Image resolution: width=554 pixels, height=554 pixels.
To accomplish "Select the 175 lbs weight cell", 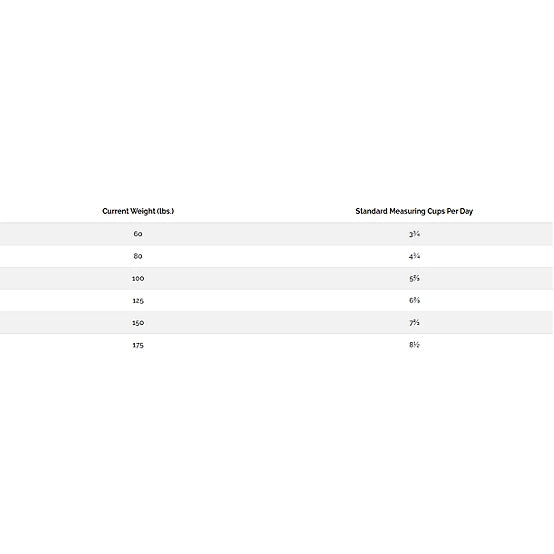I will [x=138, y=345].
